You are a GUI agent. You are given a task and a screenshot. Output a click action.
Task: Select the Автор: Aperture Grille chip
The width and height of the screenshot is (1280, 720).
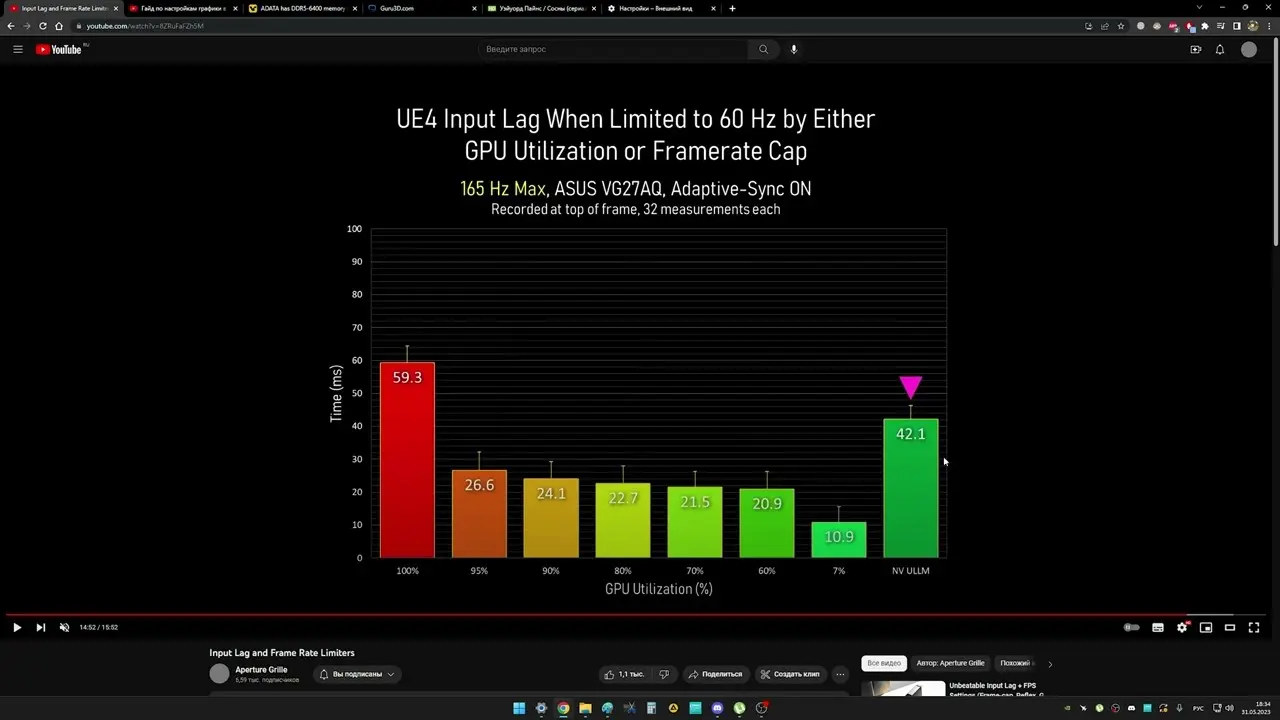[950, 663]
